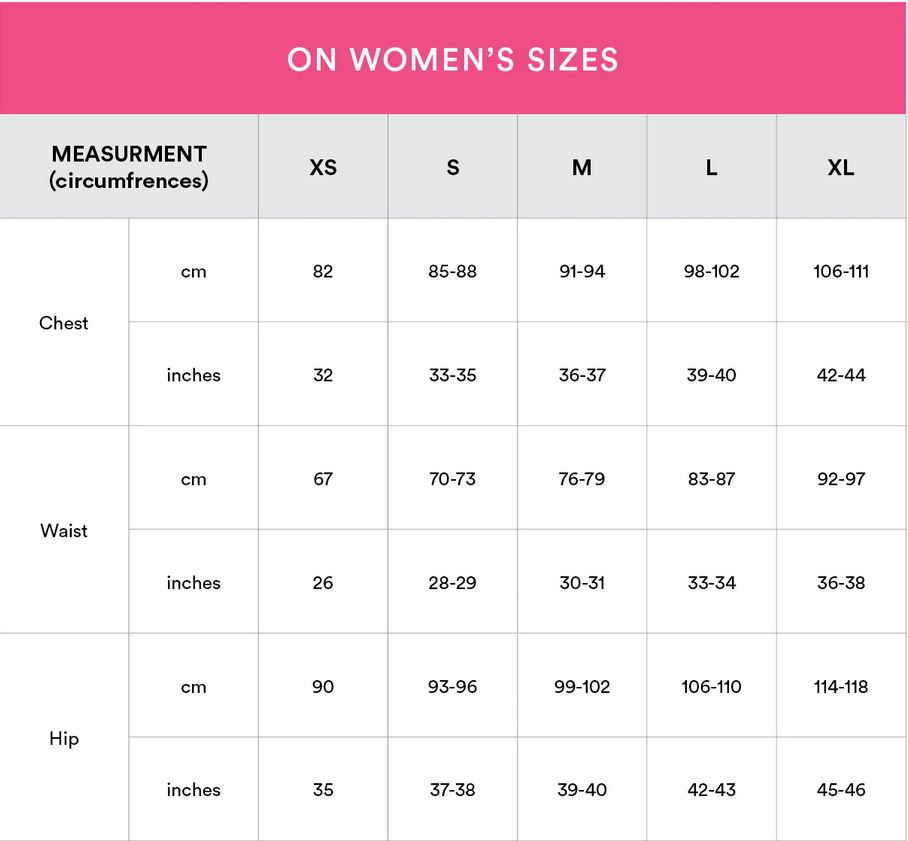Select the L size column header
This screenshot has height=841, width=908.
coord(712,167)
